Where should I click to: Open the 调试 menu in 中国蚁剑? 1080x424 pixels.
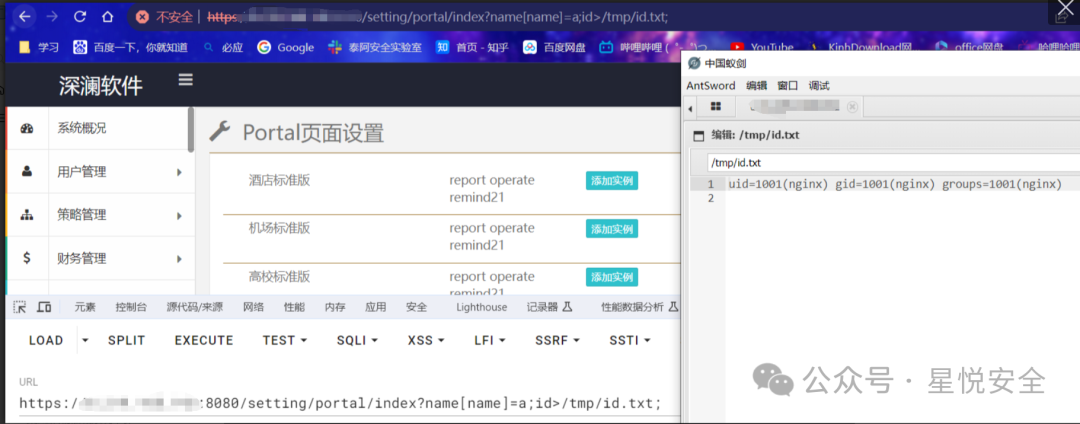tap(819, 85)
